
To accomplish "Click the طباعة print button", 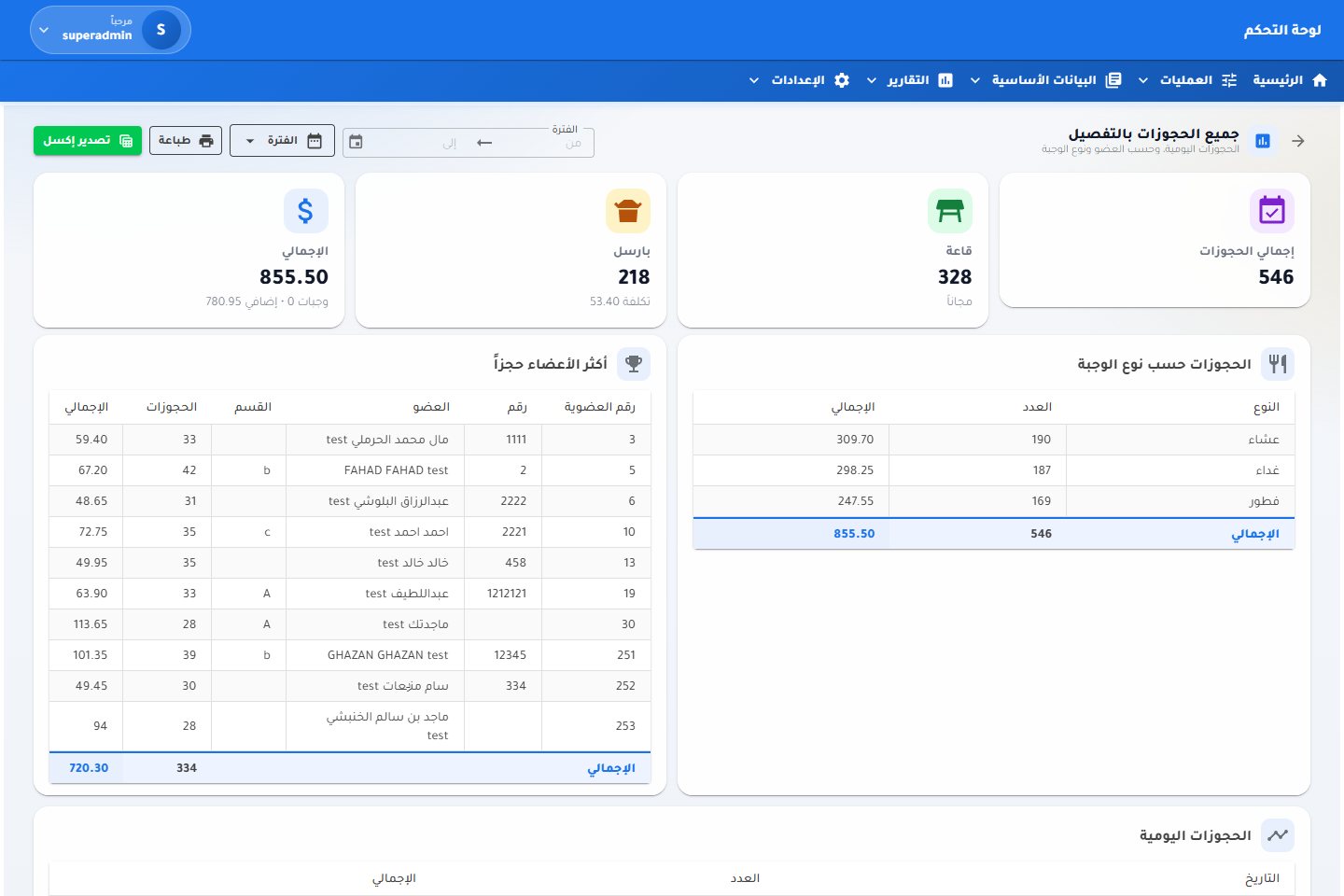I will pyautogui.click(x=186, y=141).
